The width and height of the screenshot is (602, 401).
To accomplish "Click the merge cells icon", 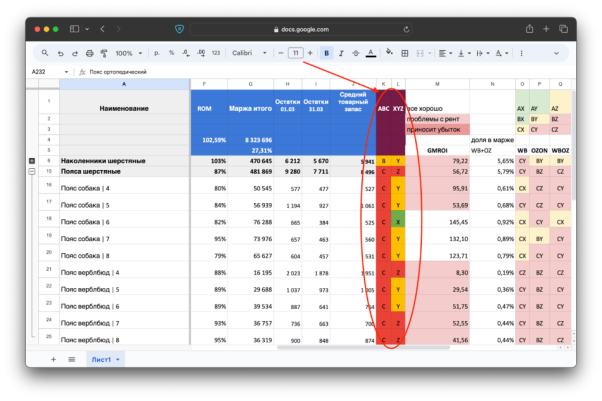I will (420, 53).
